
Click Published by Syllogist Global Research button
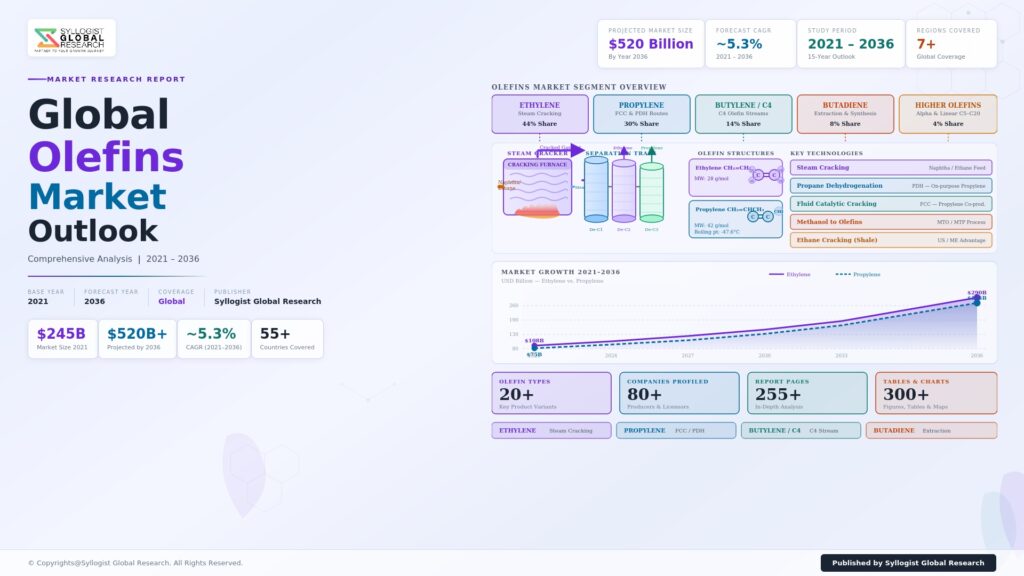click(x=908, y=563)
